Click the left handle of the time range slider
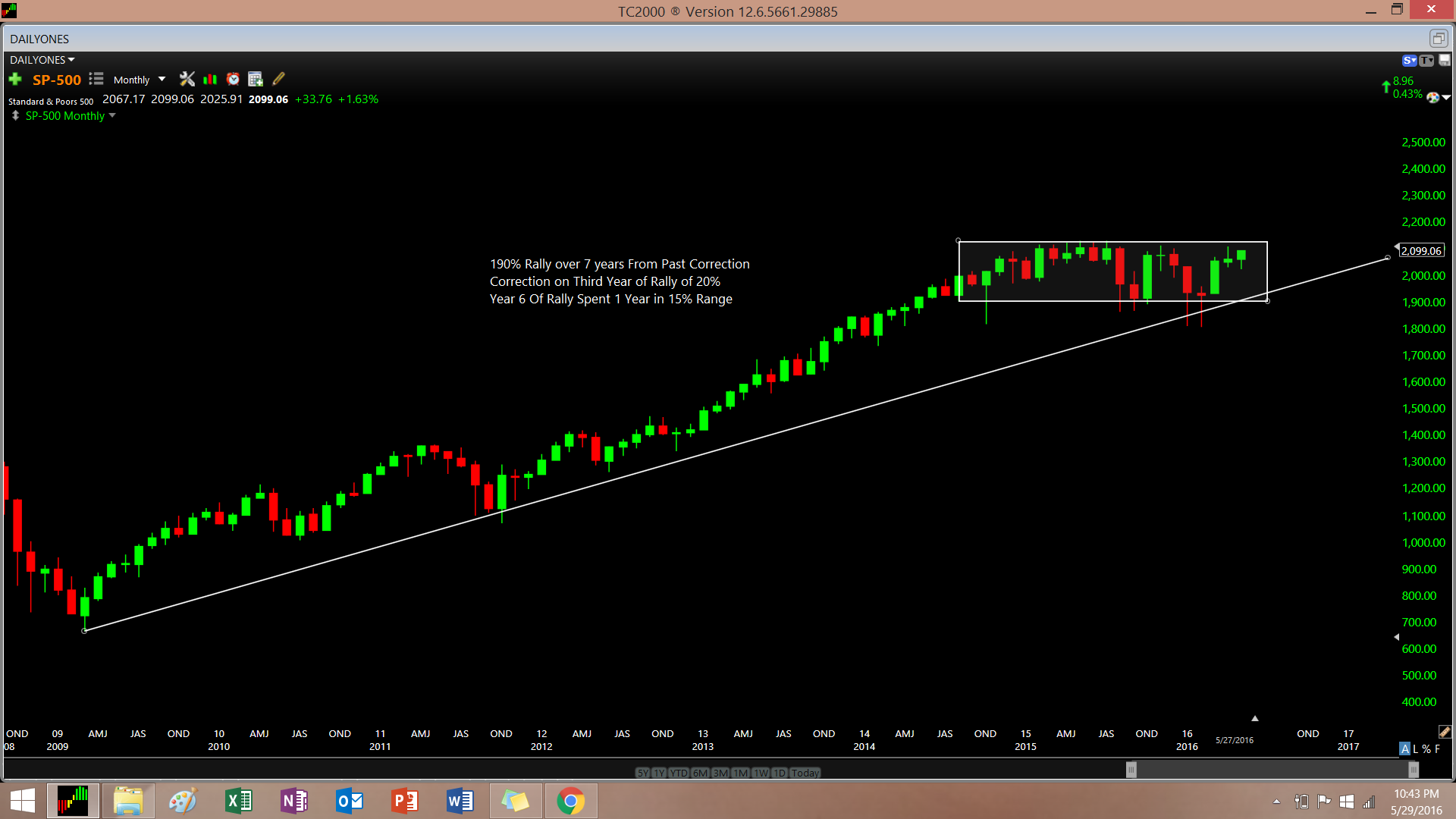Screen dimensions: 1456x819 click(1131, 770)
